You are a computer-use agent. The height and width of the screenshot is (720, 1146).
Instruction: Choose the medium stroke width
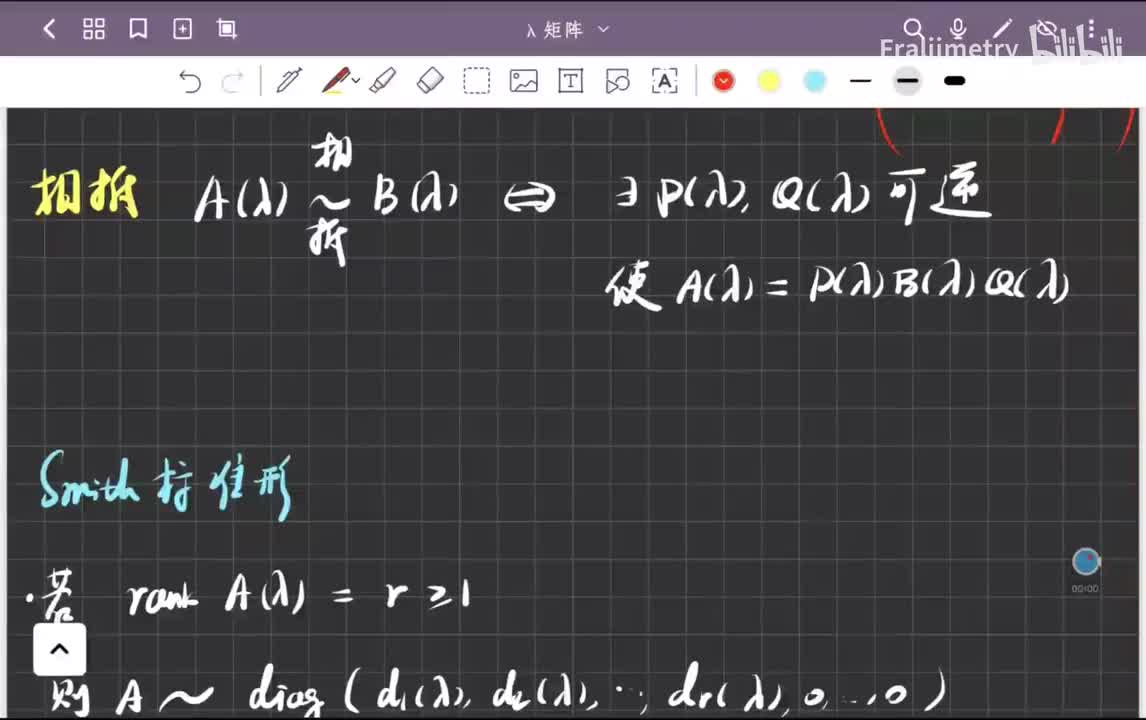pos(907,80)
